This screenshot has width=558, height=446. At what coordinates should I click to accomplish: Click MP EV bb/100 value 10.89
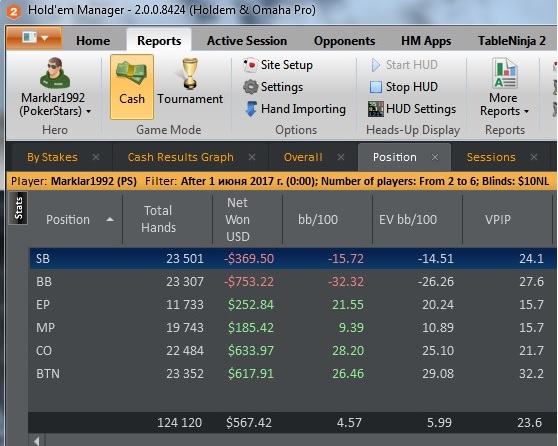pos(438,327)
